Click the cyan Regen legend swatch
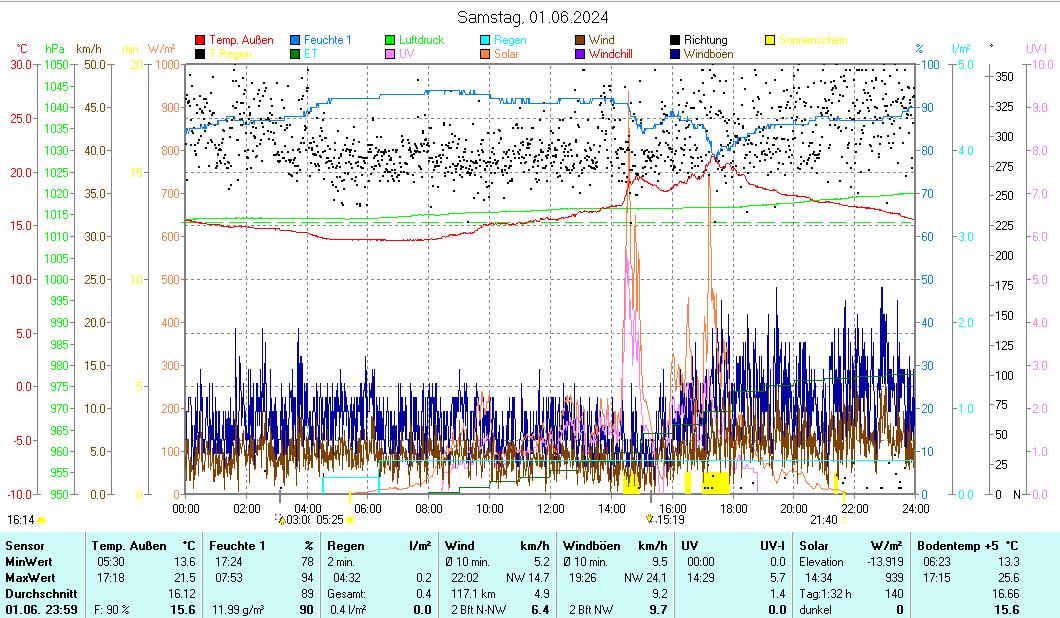1060x618 pixels. tap(486, 40)
